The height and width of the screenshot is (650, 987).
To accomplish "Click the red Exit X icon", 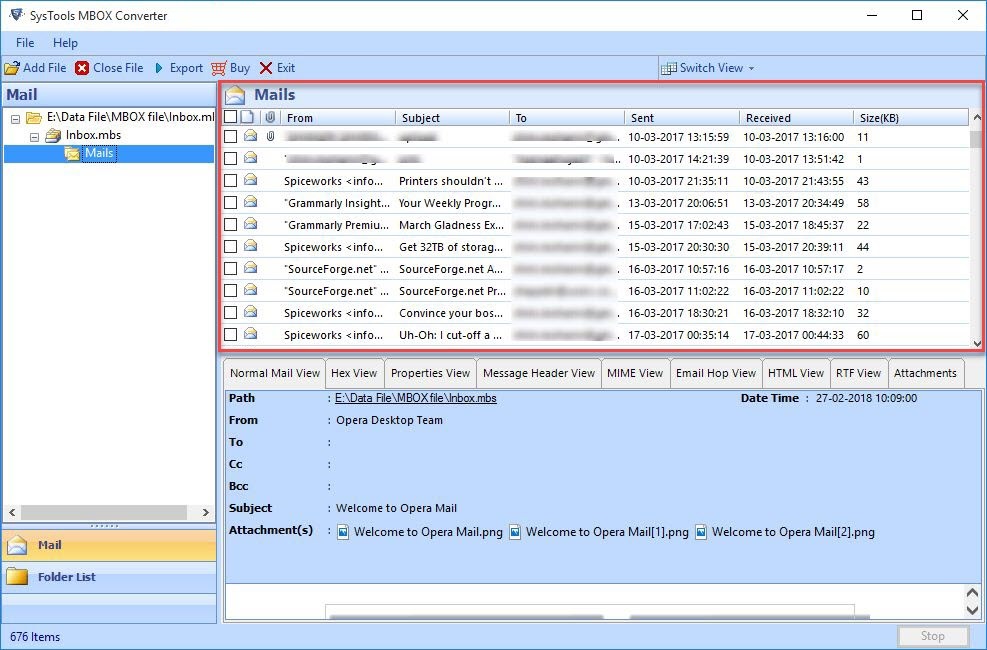I will 266,68.
